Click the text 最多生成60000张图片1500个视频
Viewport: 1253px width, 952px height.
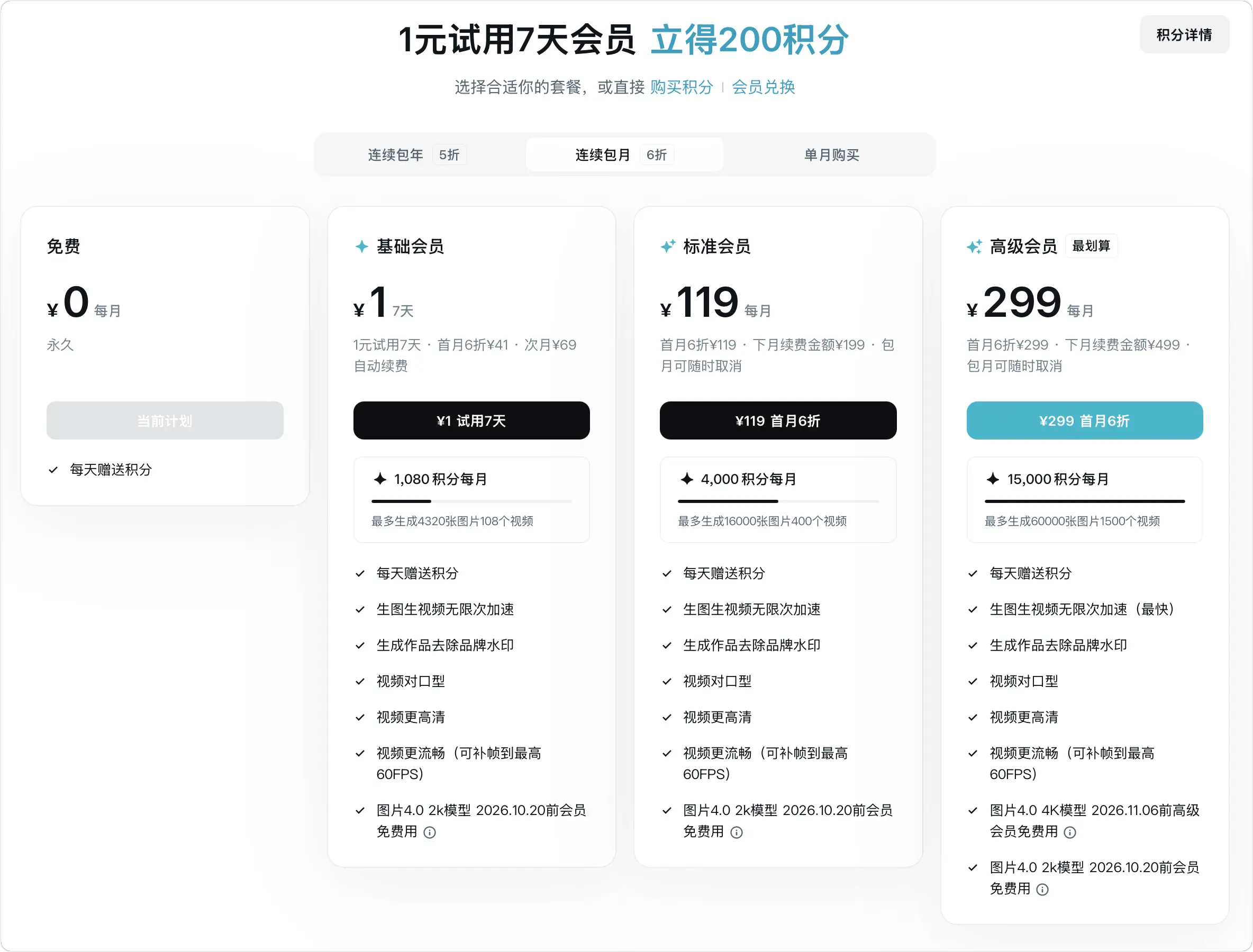[1072, 521]
